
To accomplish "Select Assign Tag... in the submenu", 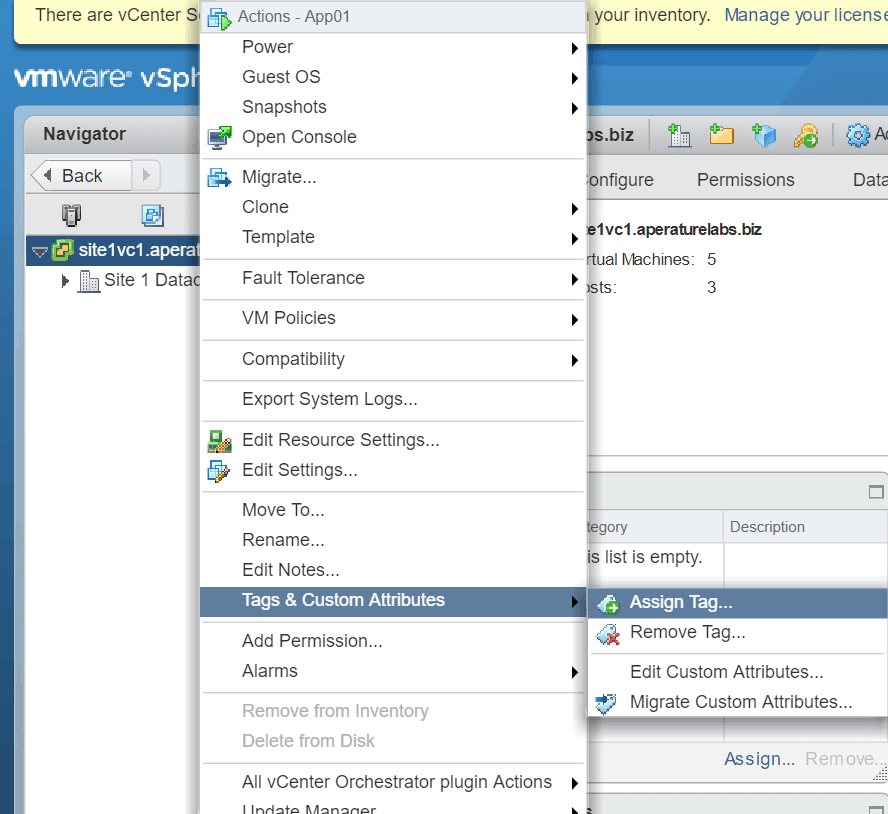I will pos(738,603).
